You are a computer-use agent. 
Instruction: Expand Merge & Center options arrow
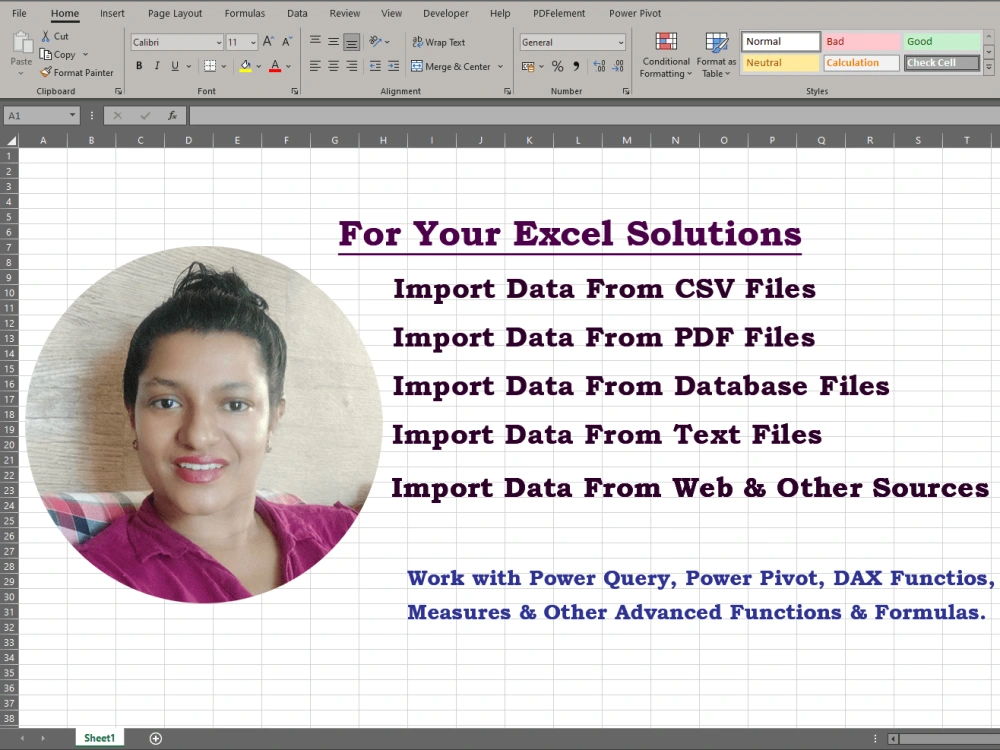coord(500,66)
